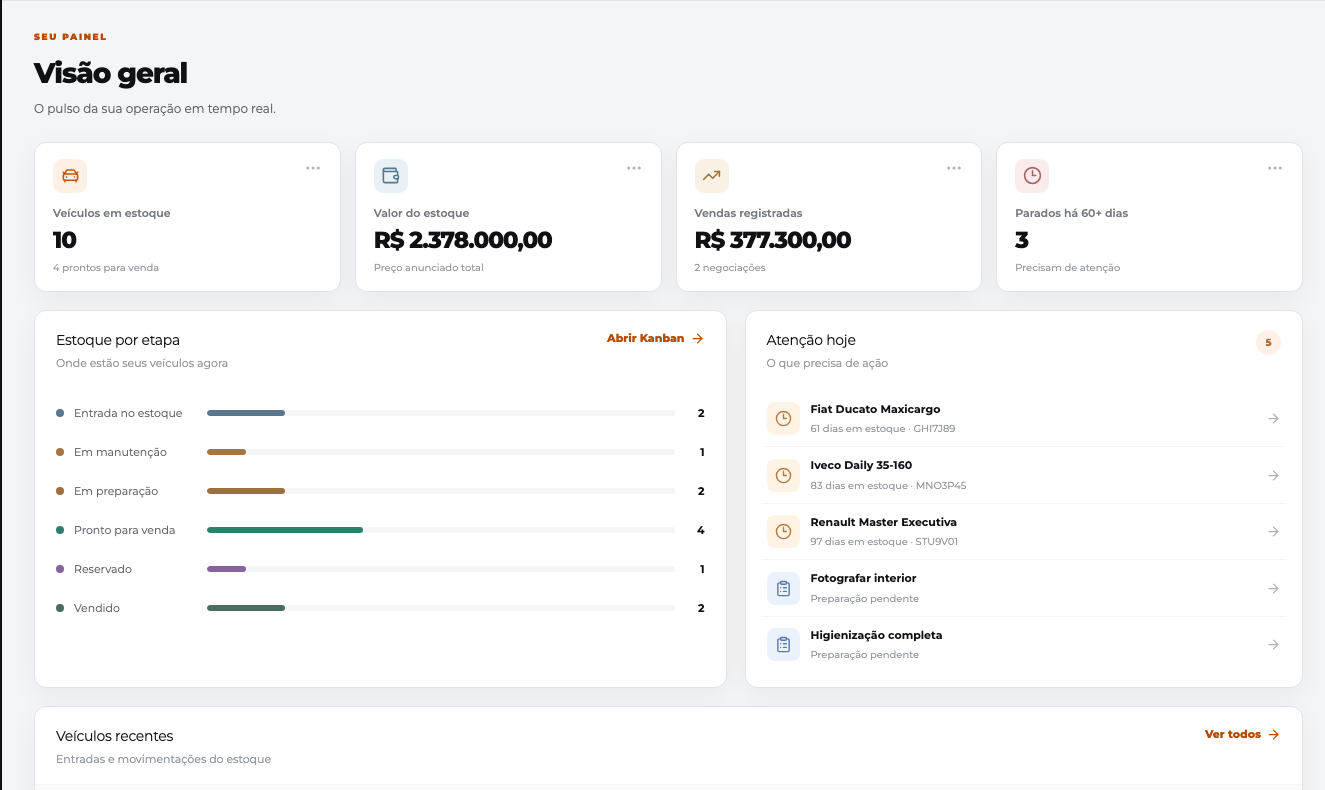The image size is (1325, 790).
Task: Click the 4 prontos para venda caption
Action: (106, 268)
